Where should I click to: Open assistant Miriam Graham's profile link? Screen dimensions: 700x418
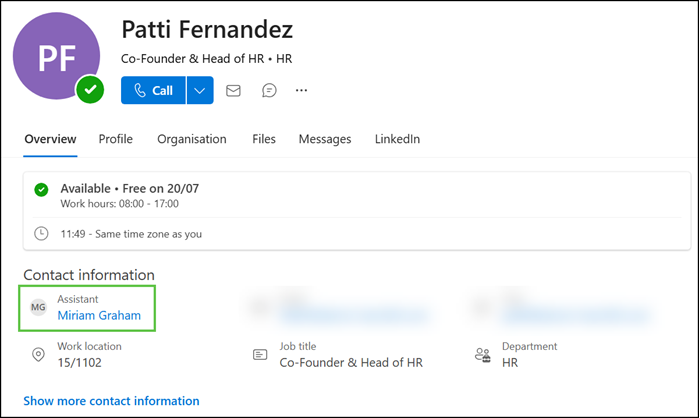[99, 315]
